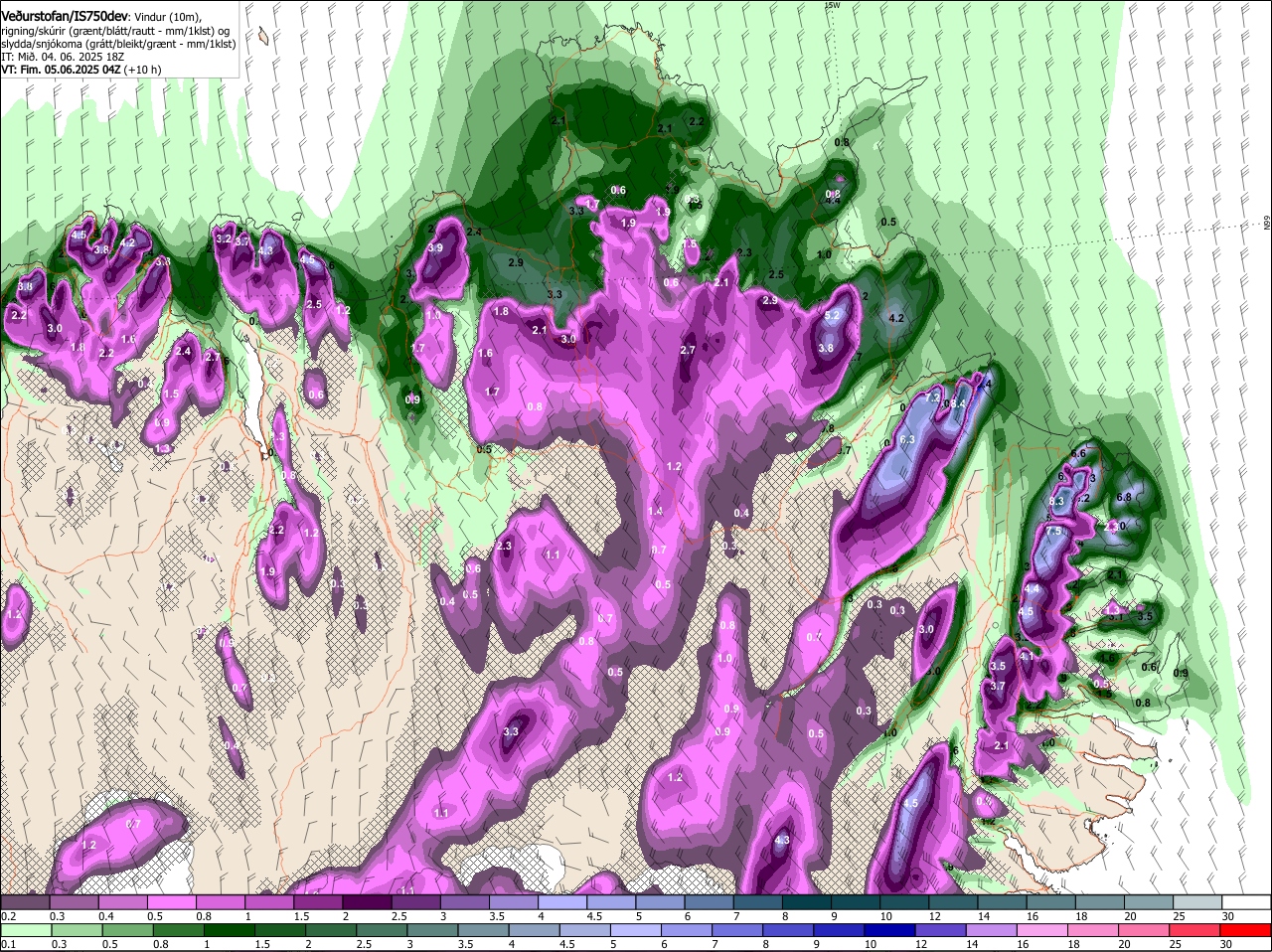Click the line 'IT: Mið. 04. 06. 2025 18Z'

coord(63,57)
